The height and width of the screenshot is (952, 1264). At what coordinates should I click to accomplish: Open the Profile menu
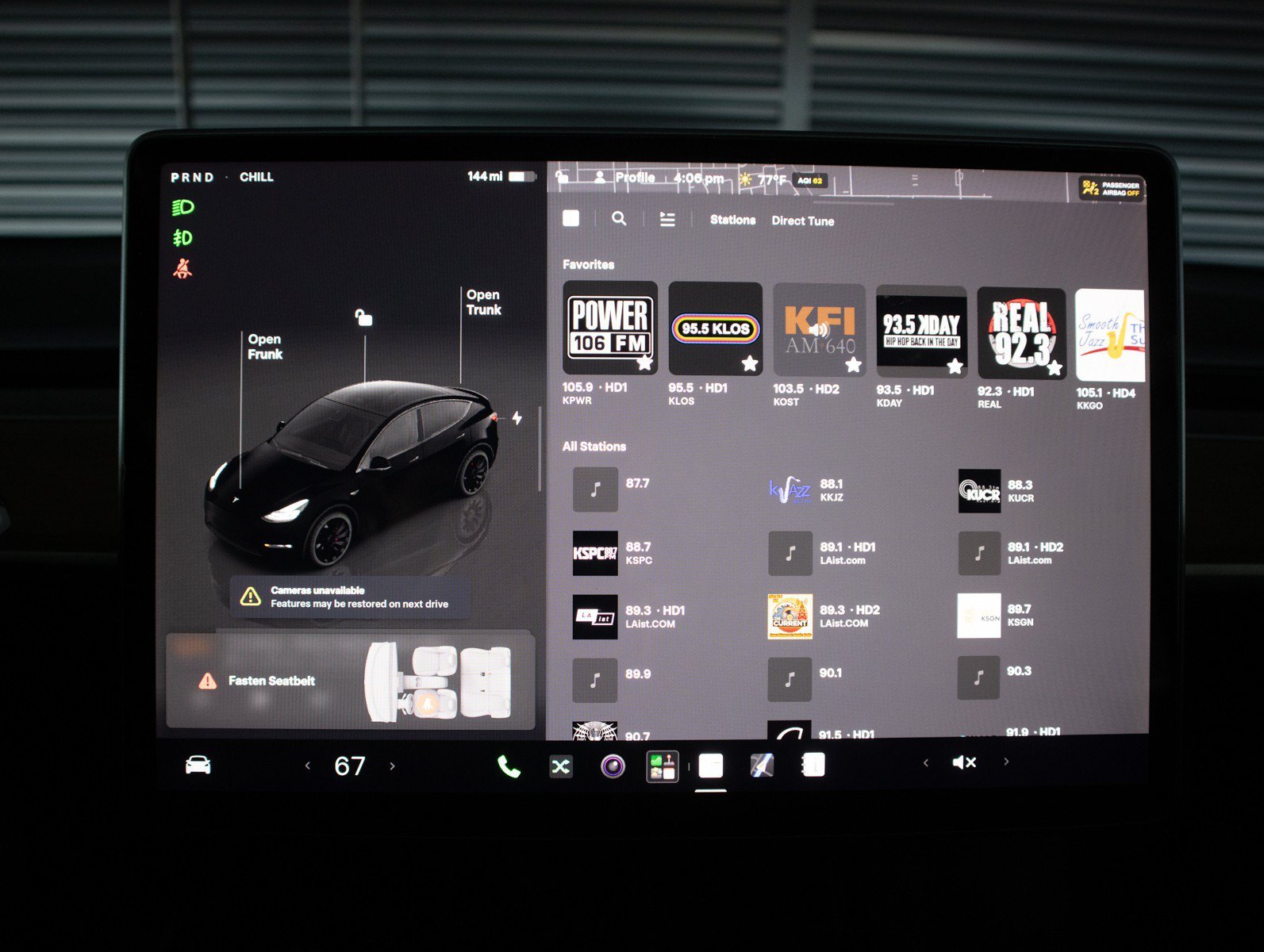point(625,177)
